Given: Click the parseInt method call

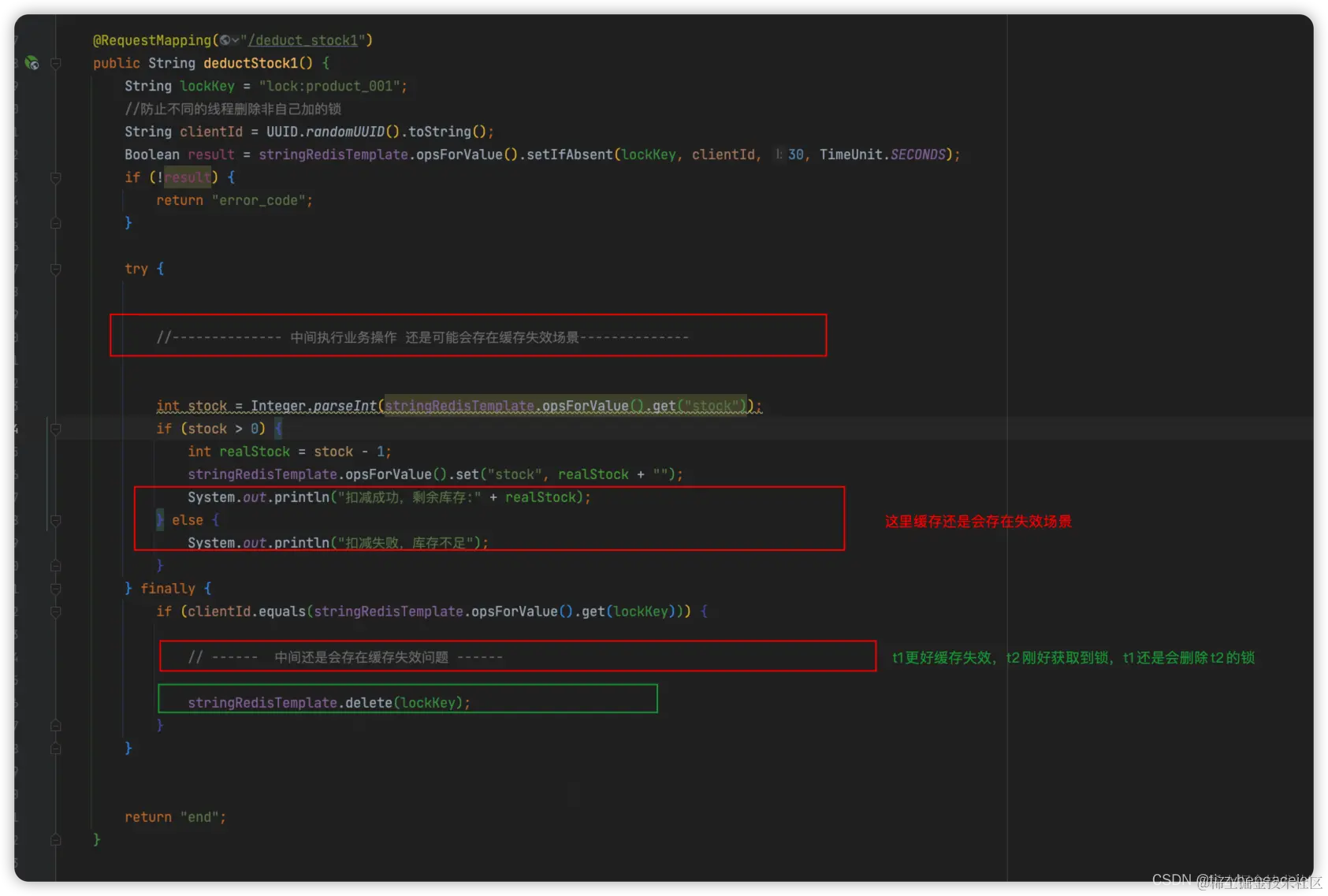Looking at the screenshot, I should 345,406.
